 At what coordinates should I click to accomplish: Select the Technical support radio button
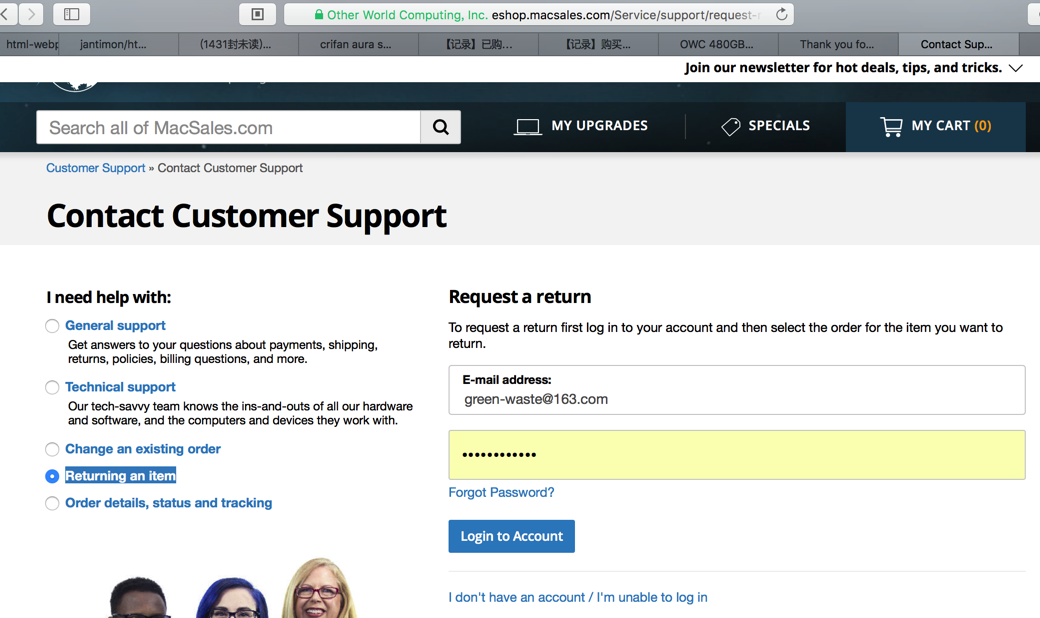point(52,387)
